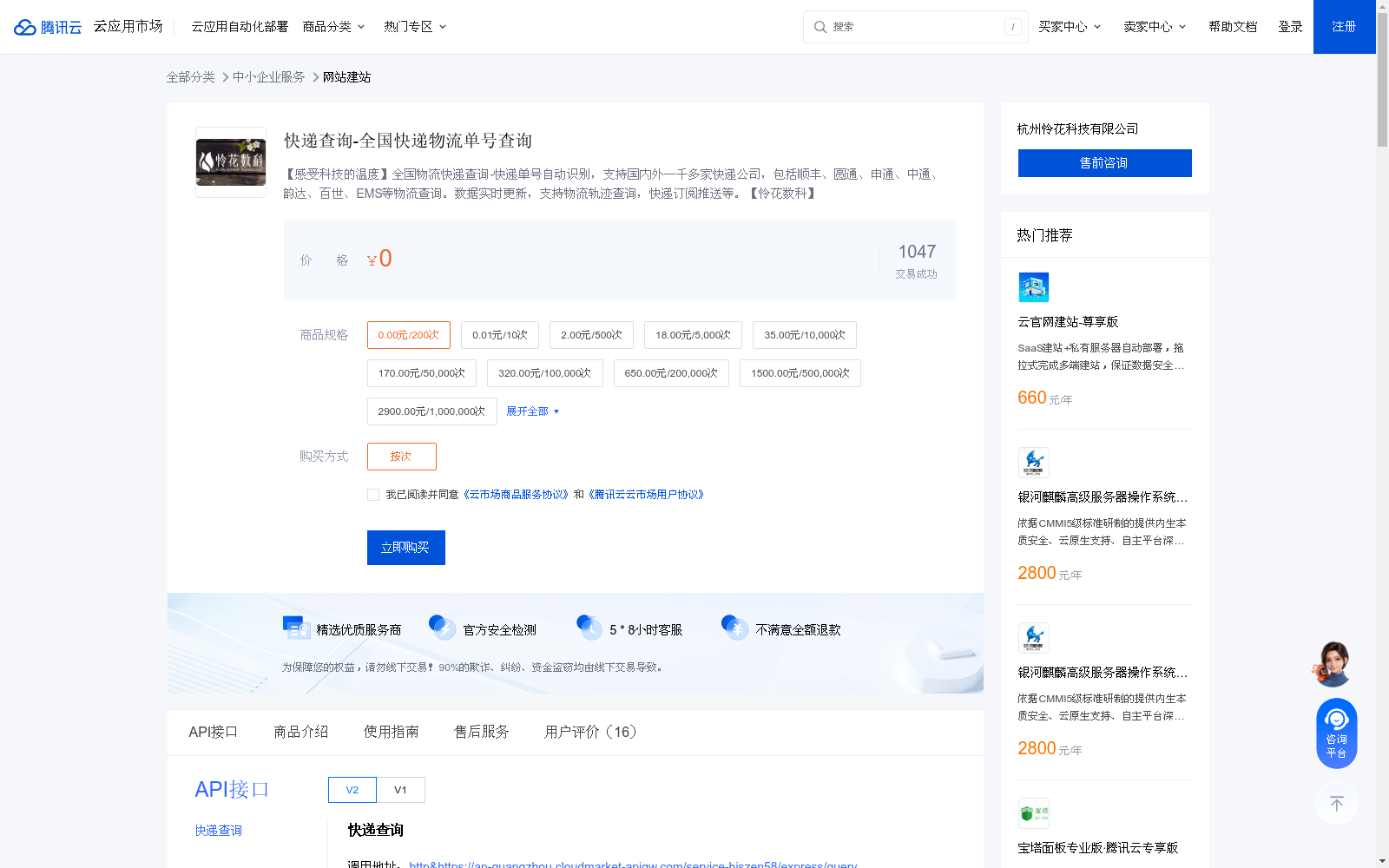Tick the agreement checkbox
The width and height of the screenshot is (1389, 868).
[373, 495]
